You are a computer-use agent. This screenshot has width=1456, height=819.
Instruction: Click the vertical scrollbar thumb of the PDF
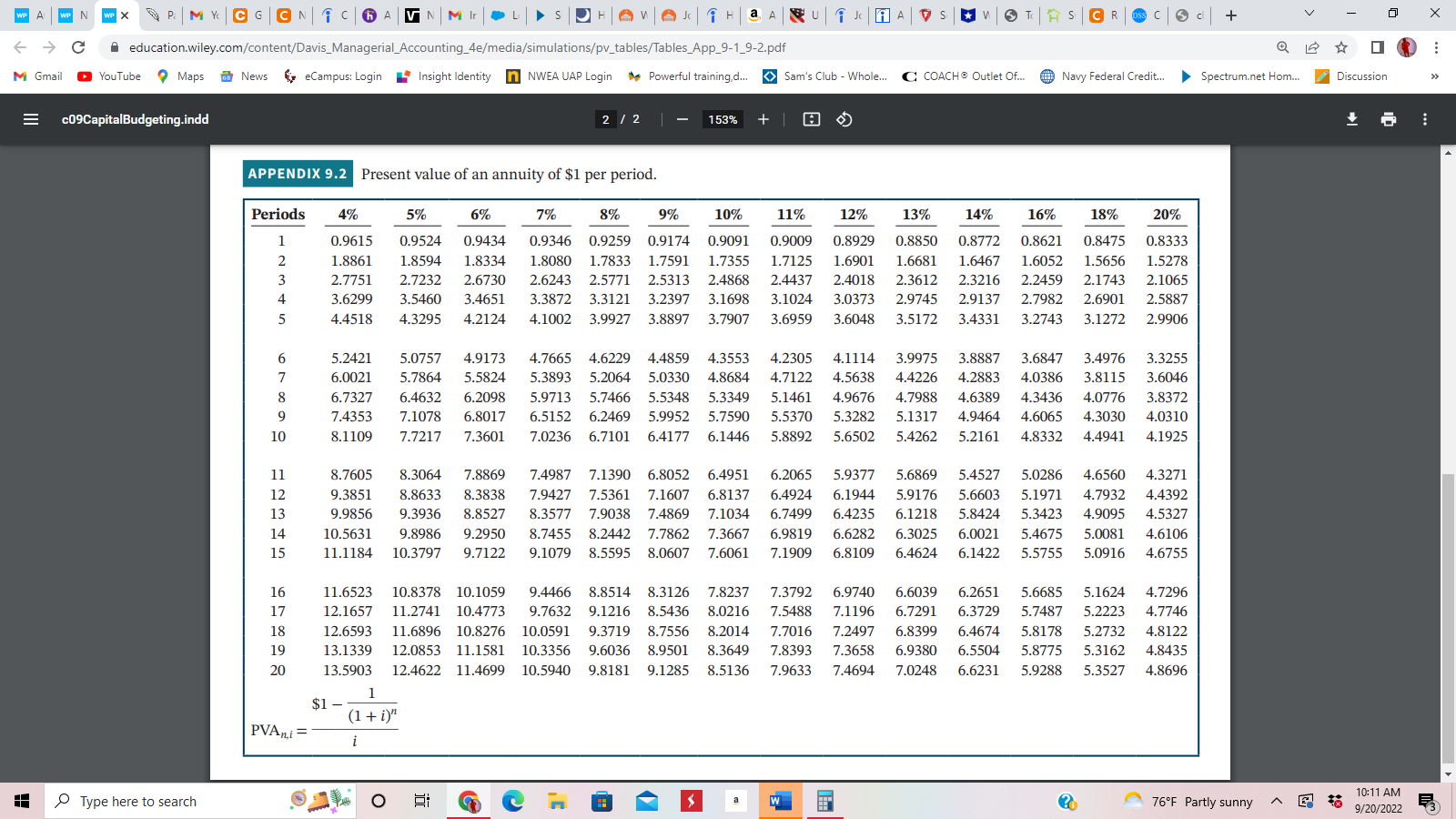1448,619
